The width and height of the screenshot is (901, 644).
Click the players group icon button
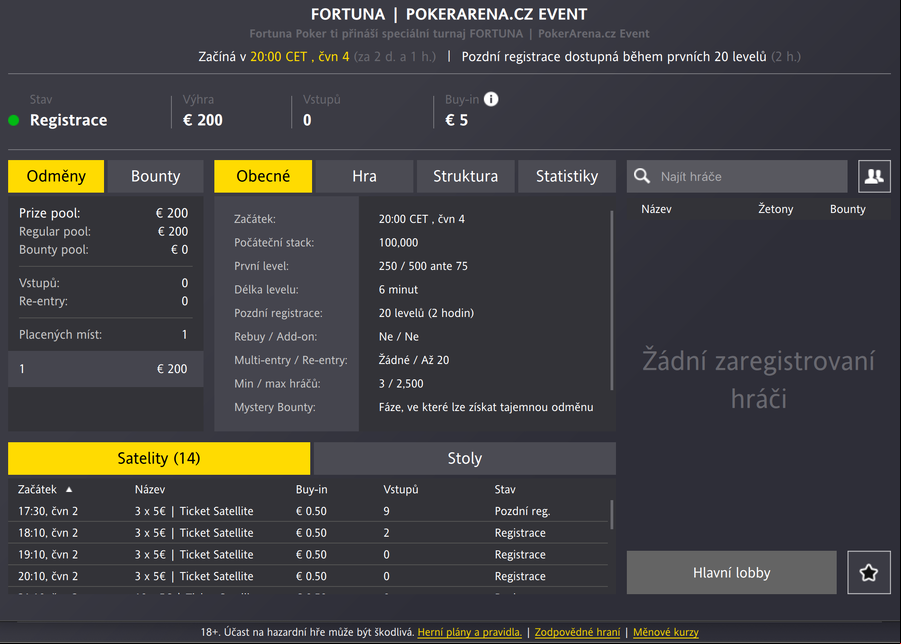pos(874,176)
